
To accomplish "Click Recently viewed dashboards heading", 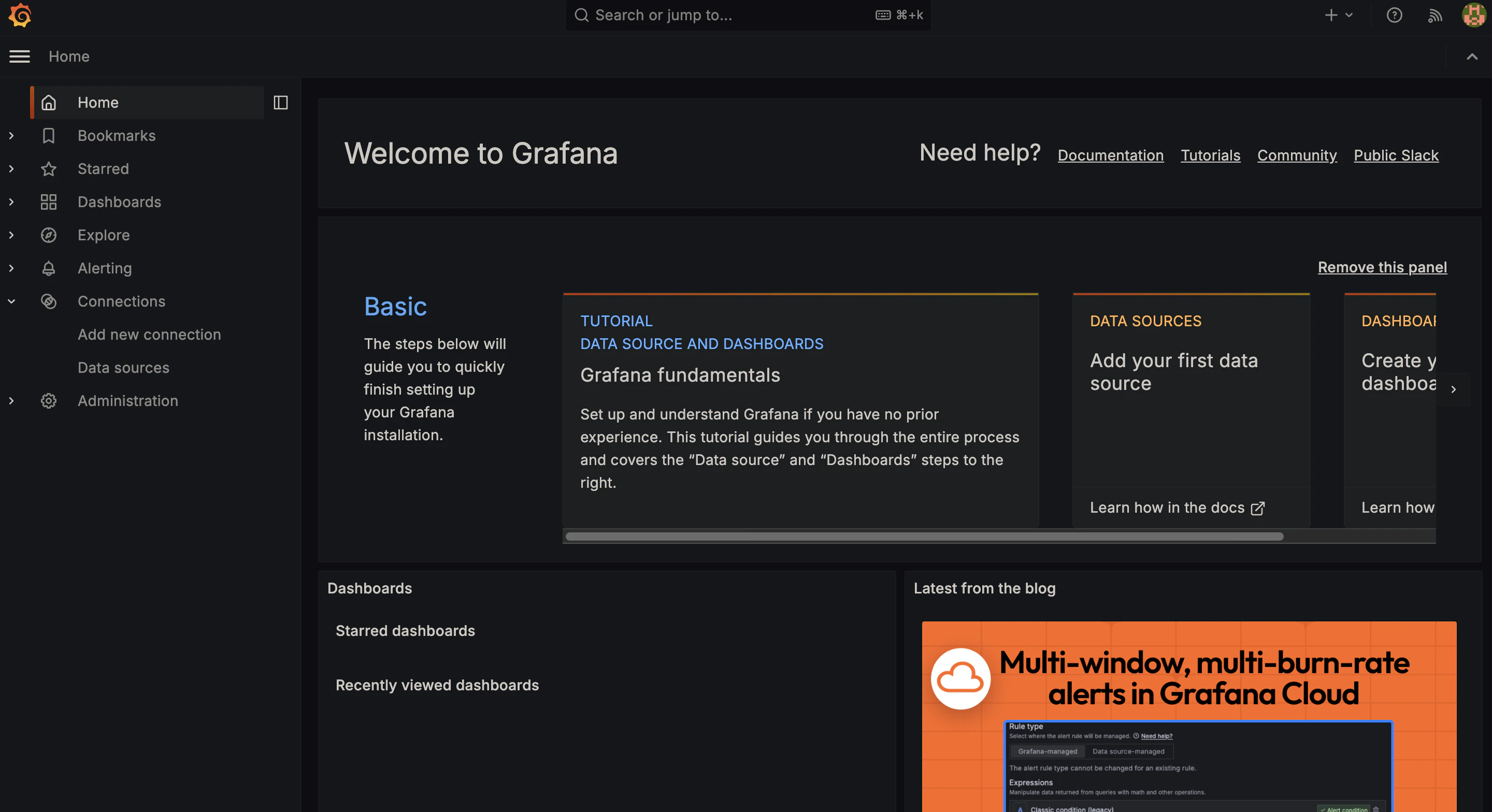I will [437, 685].
